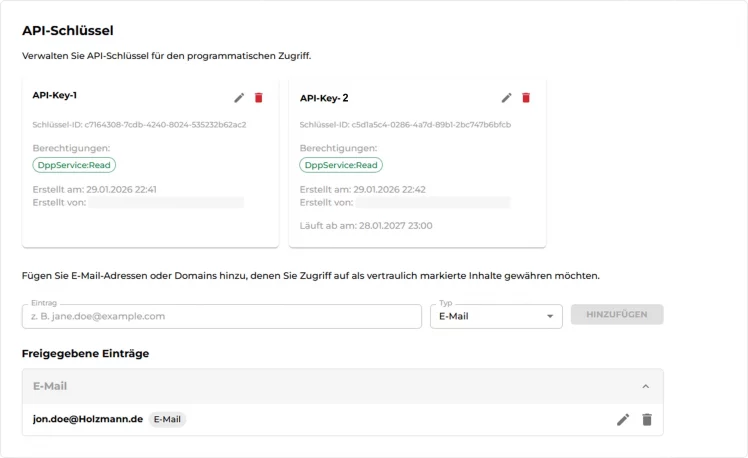Click the API-Key-1 card title
748x458 pixels.
coord(55,96)
